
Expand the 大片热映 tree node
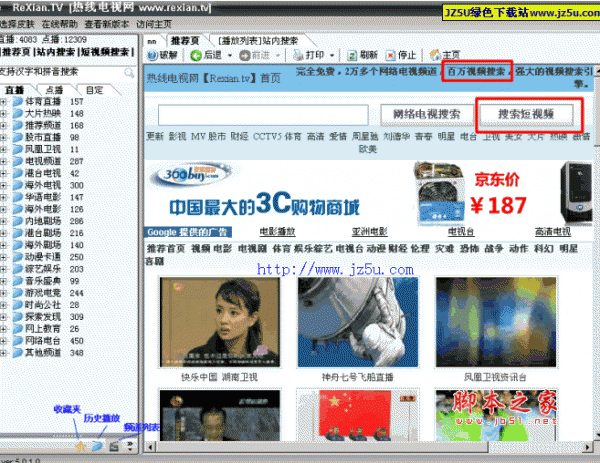(3, 114)
